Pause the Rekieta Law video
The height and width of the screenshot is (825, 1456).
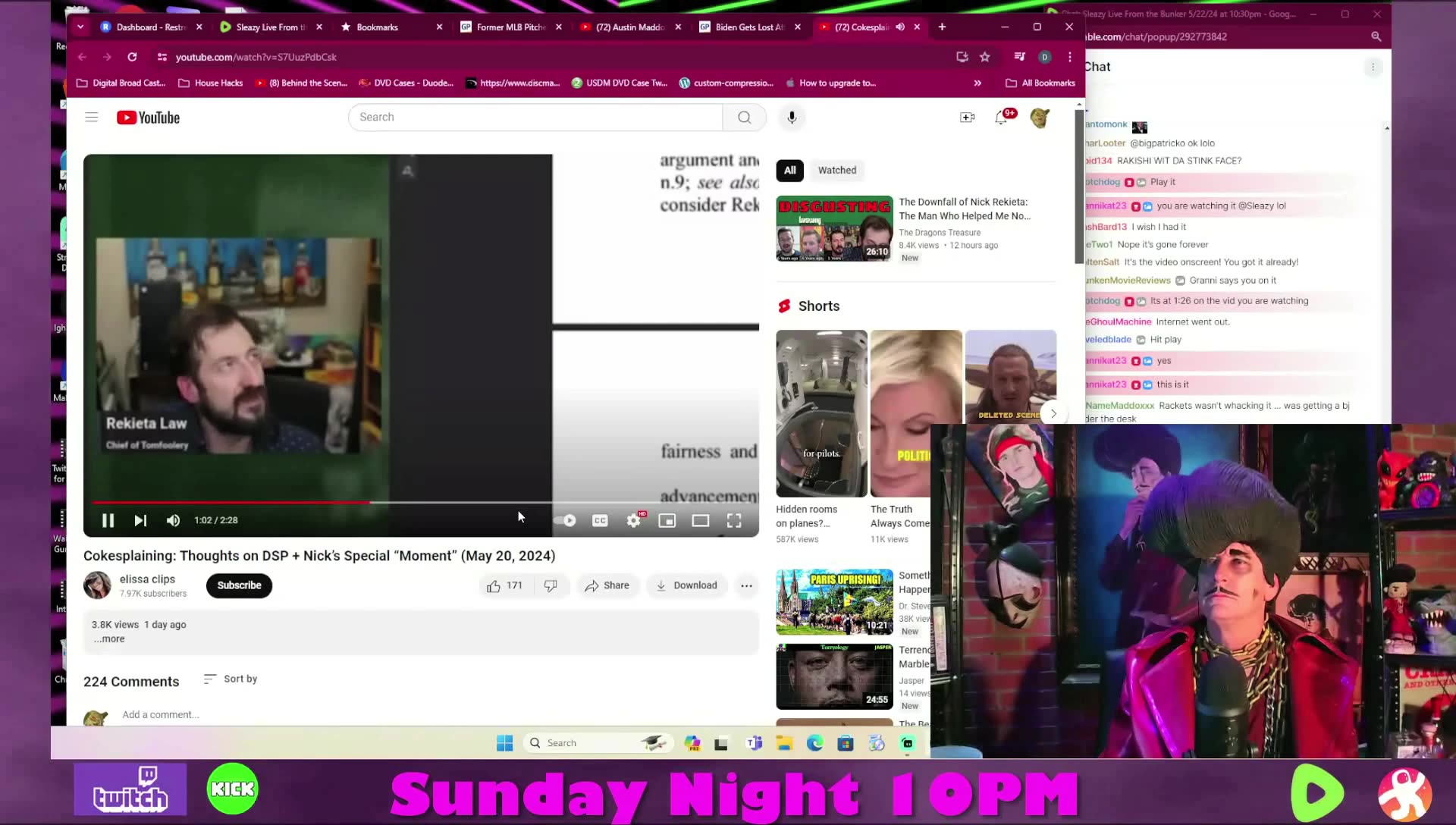tap(108, 520)
